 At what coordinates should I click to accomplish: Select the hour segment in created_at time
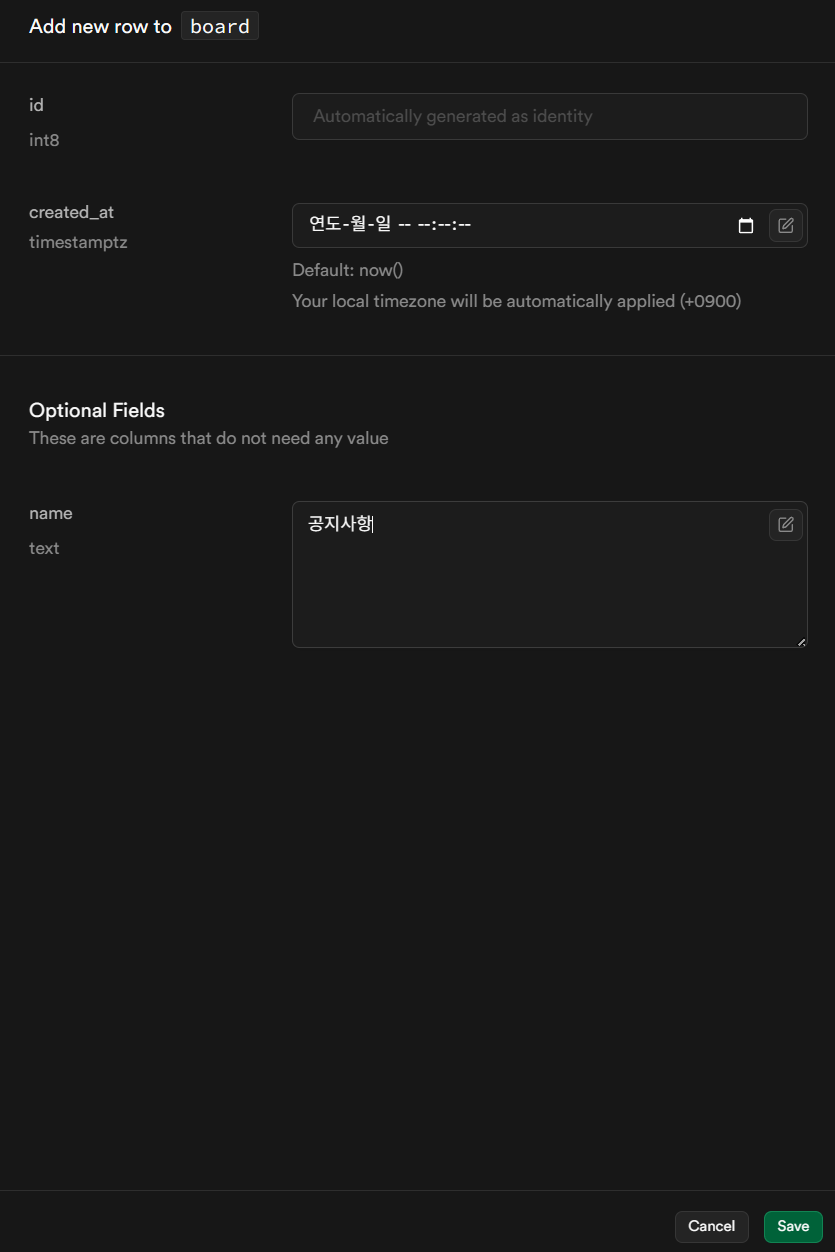coord(424,225)
